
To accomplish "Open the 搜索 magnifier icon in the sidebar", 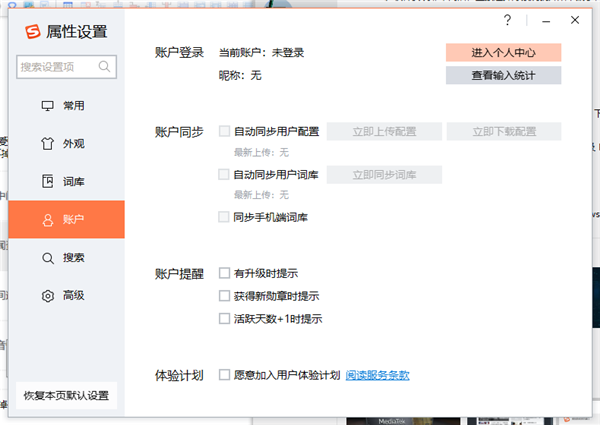I will tap(47, 258).
